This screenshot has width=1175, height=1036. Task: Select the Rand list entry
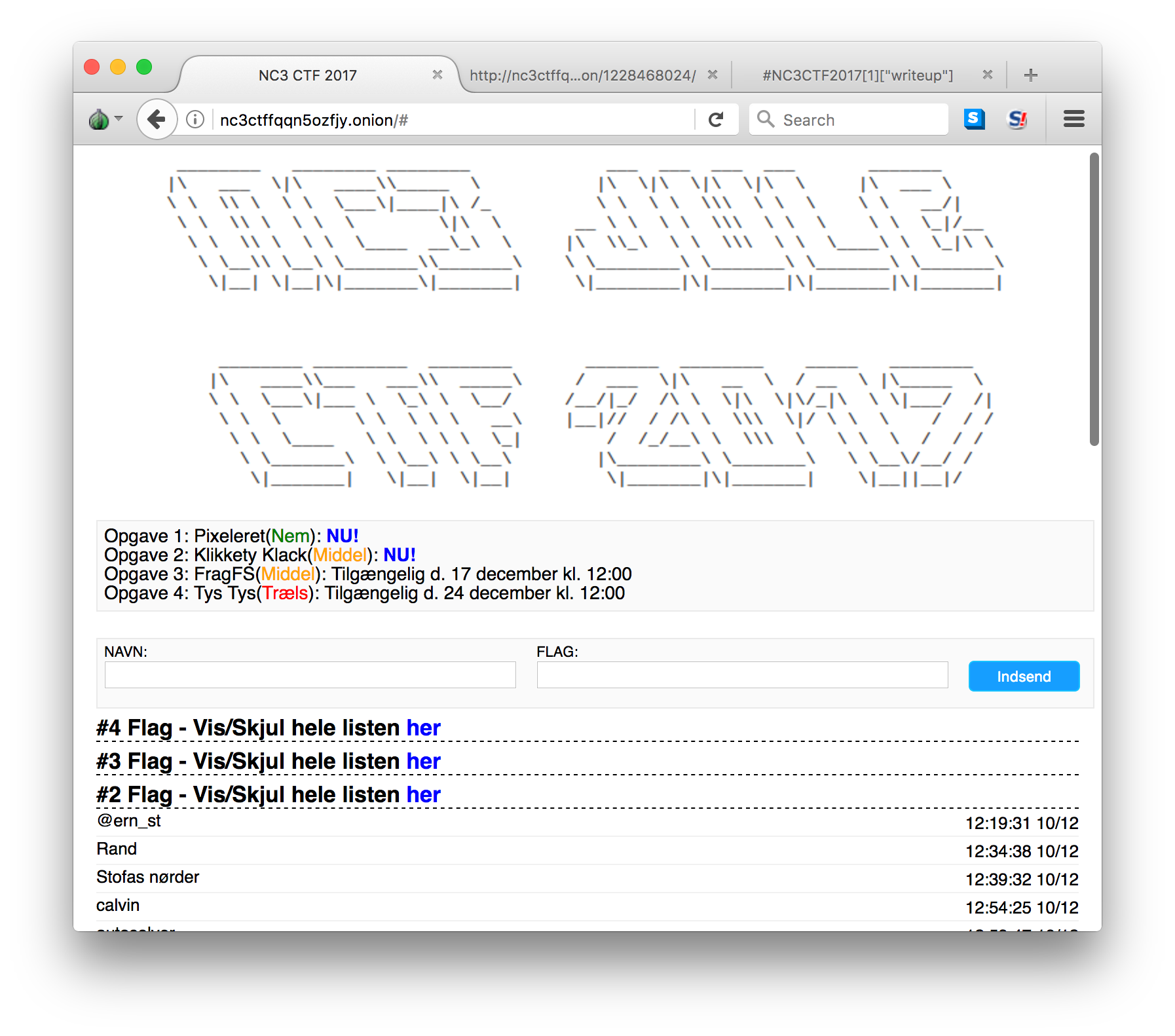click(117, 849)
